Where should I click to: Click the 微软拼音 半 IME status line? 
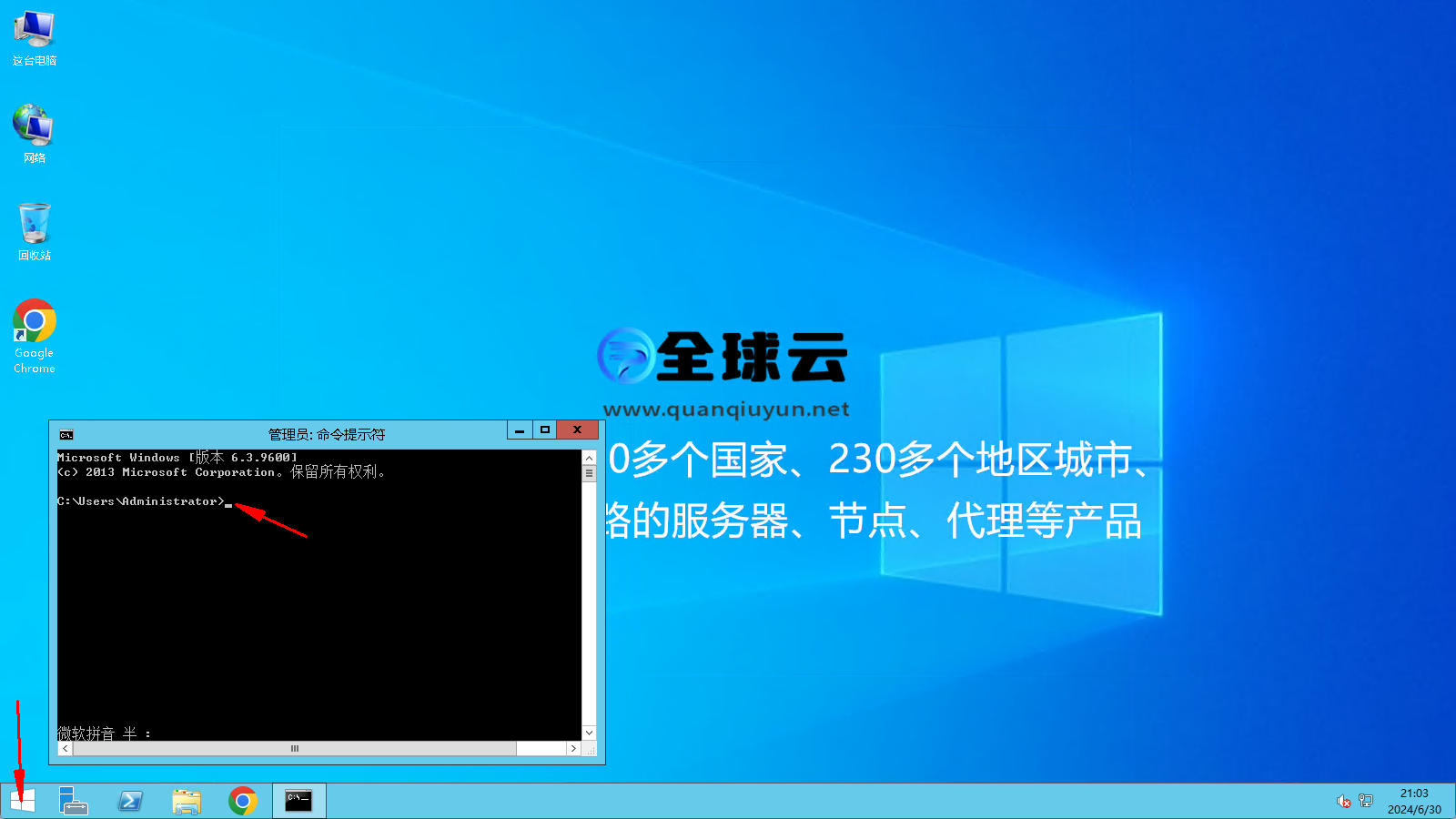(x=104, y=733)
